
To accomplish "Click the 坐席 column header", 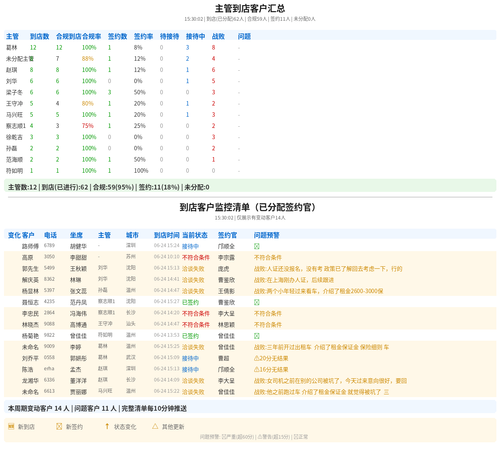I will pos(76,235).
